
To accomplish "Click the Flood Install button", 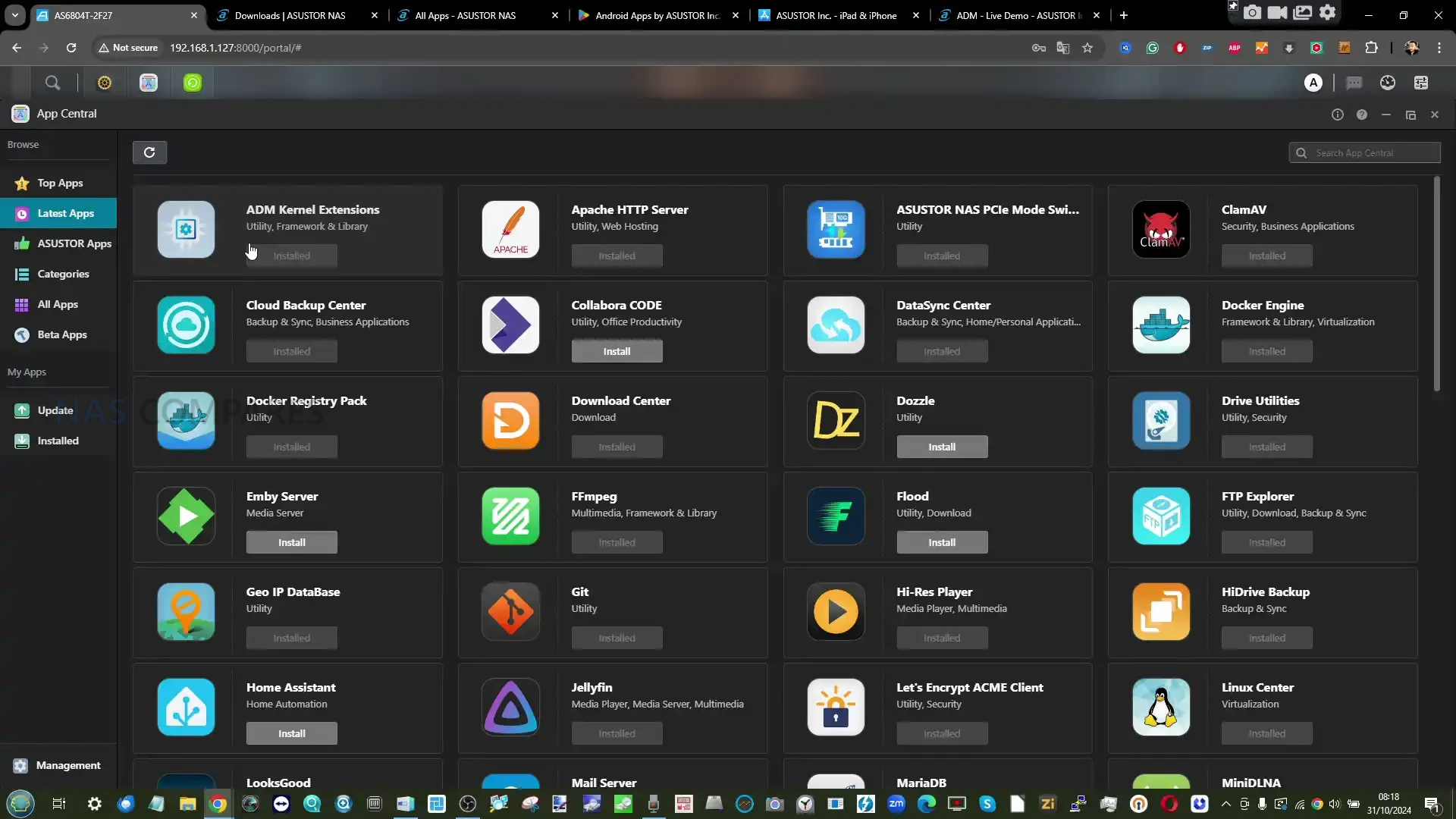I will coord(942,542).
